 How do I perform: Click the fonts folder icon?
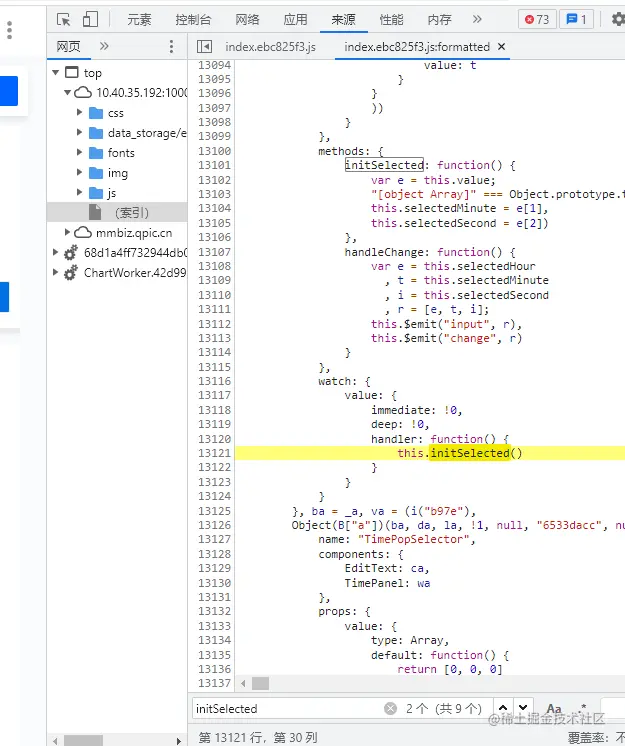coord(96,153)
